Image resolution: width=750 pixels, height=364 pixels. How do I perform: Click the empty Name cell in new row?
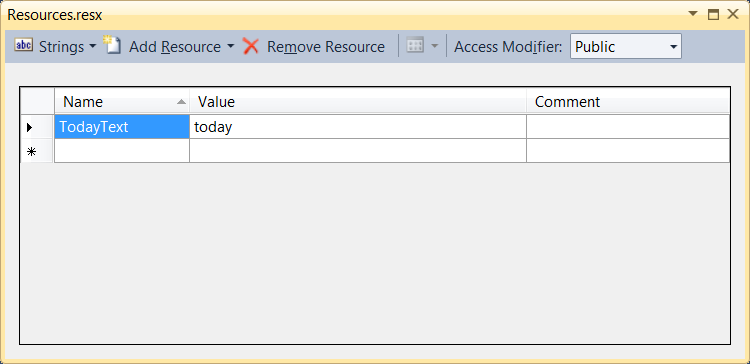coord(122,151)
